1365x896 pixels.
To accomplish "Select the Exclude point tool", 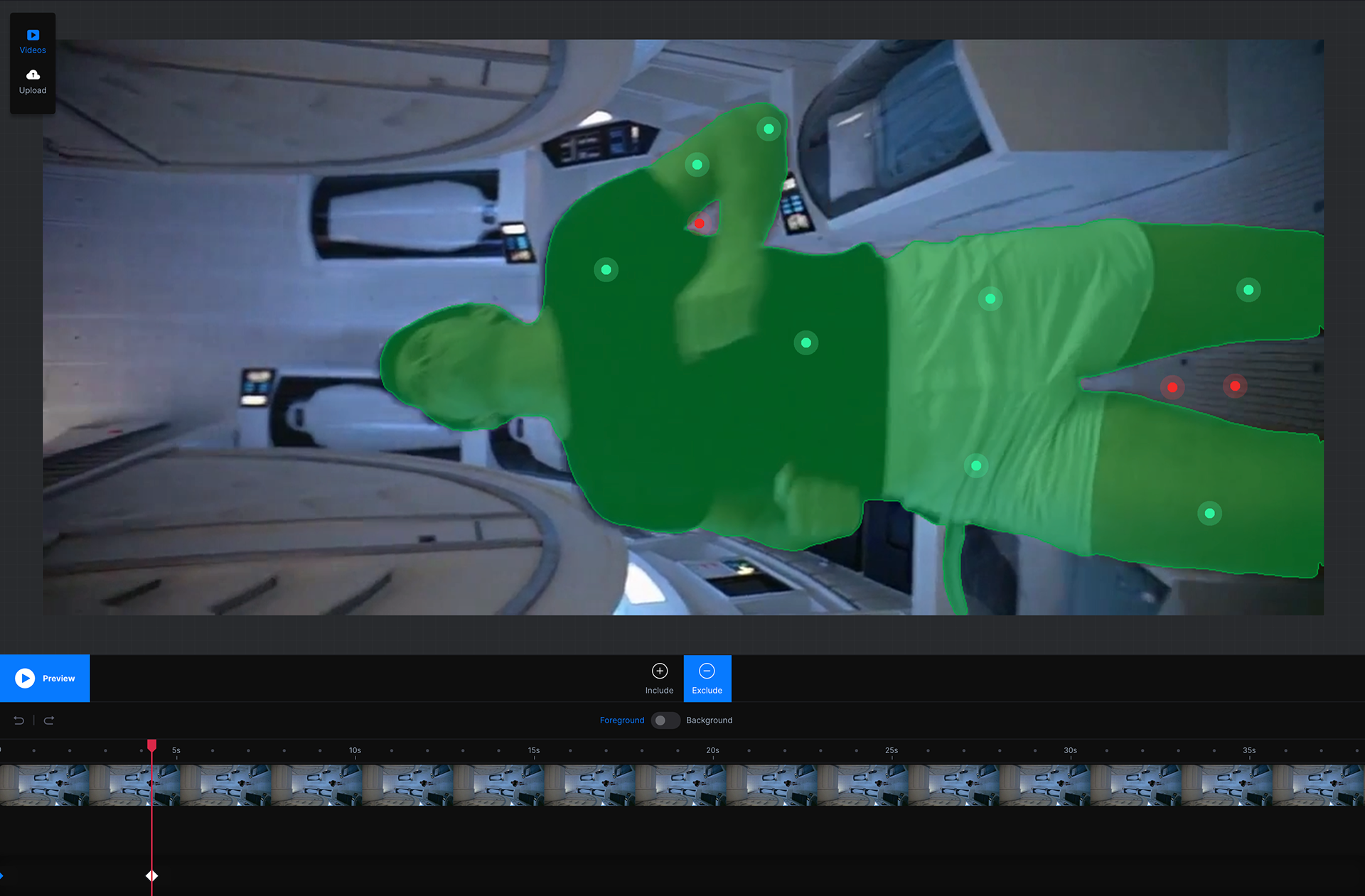I will [707, 679].
